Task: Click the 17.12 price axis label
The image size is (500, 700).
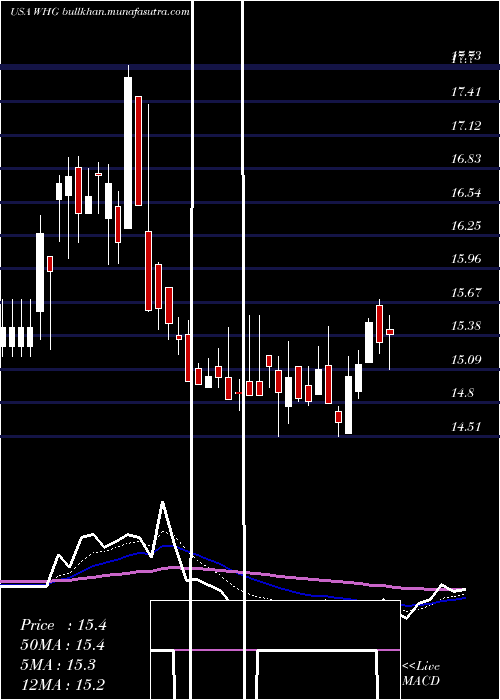Action: click(x=466, y=126)
